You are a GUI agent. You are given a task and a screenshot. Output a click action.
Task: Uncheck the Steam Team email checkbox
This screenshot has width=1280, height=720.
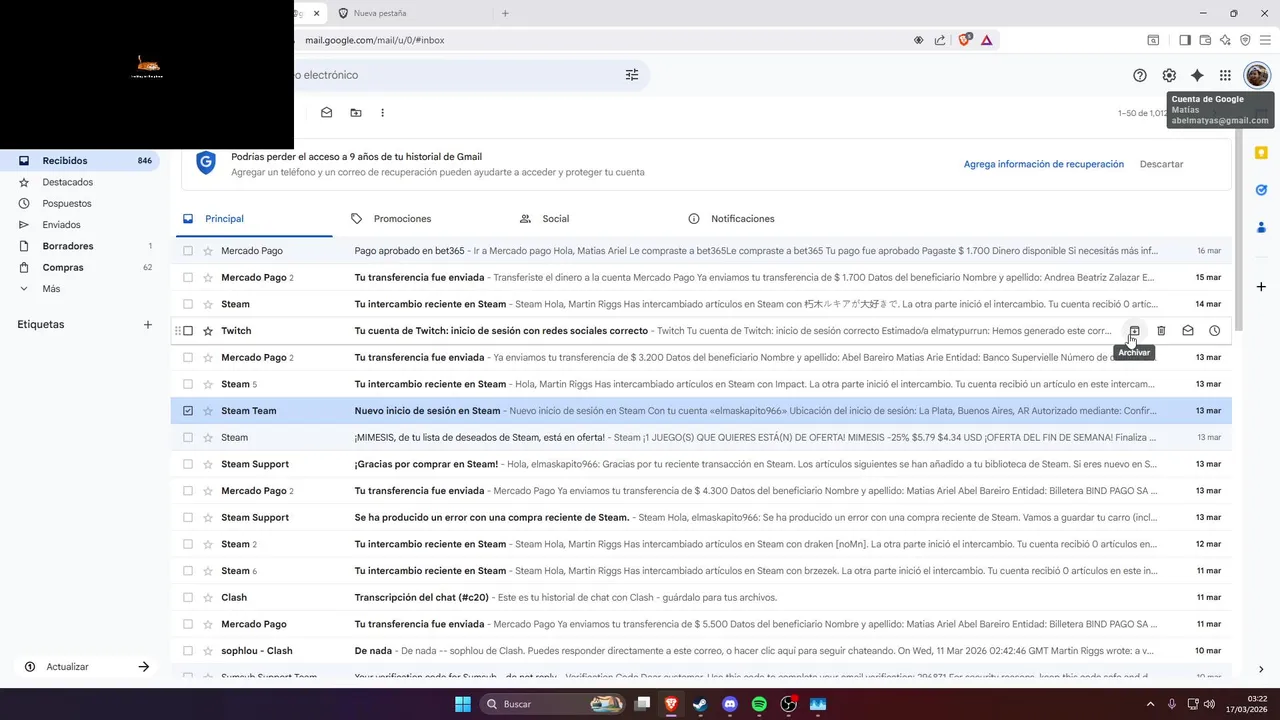pos(188,411)
